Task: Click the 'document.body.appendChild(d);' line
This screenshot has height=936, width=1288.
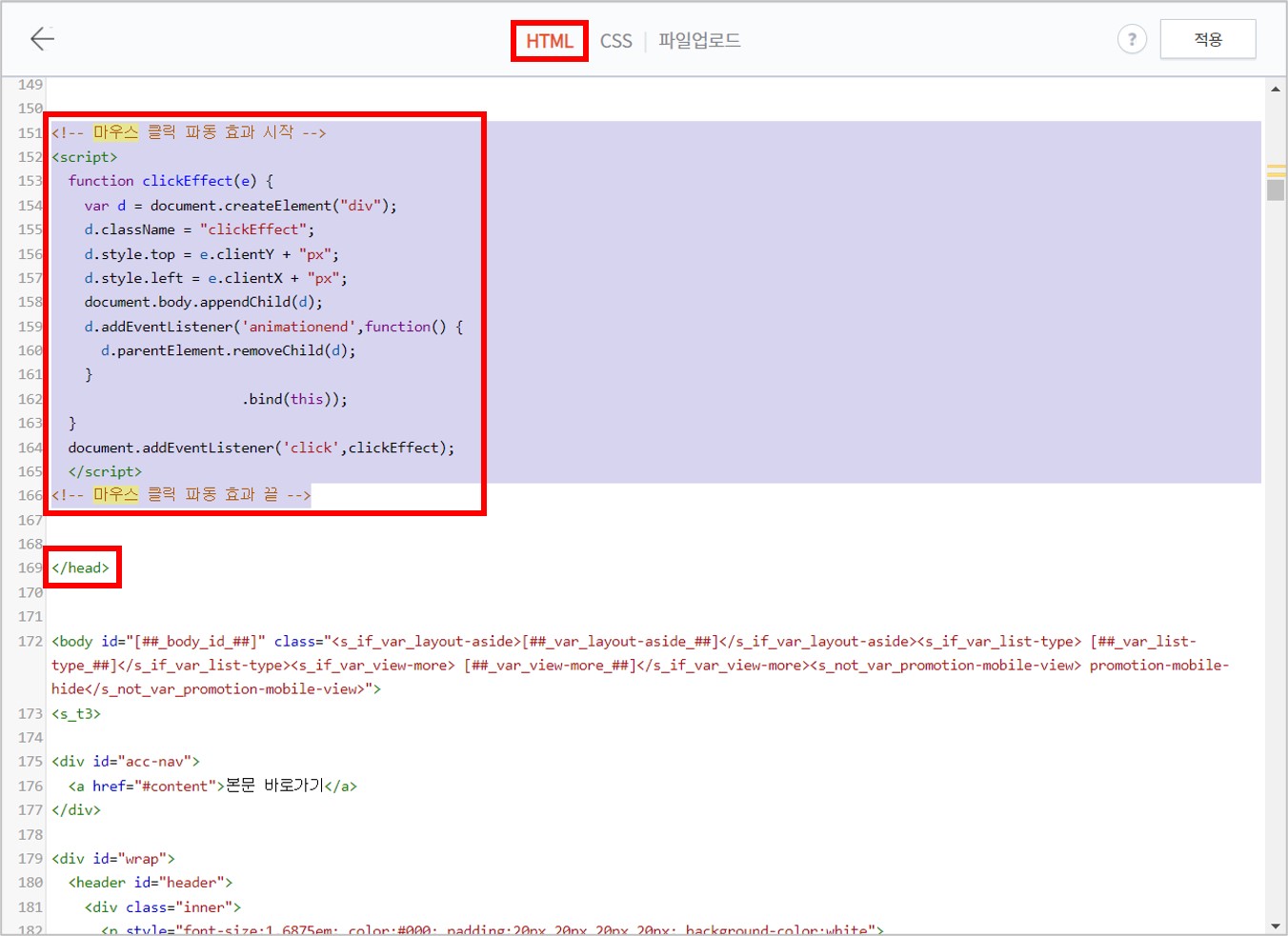Action: (203, 302)
